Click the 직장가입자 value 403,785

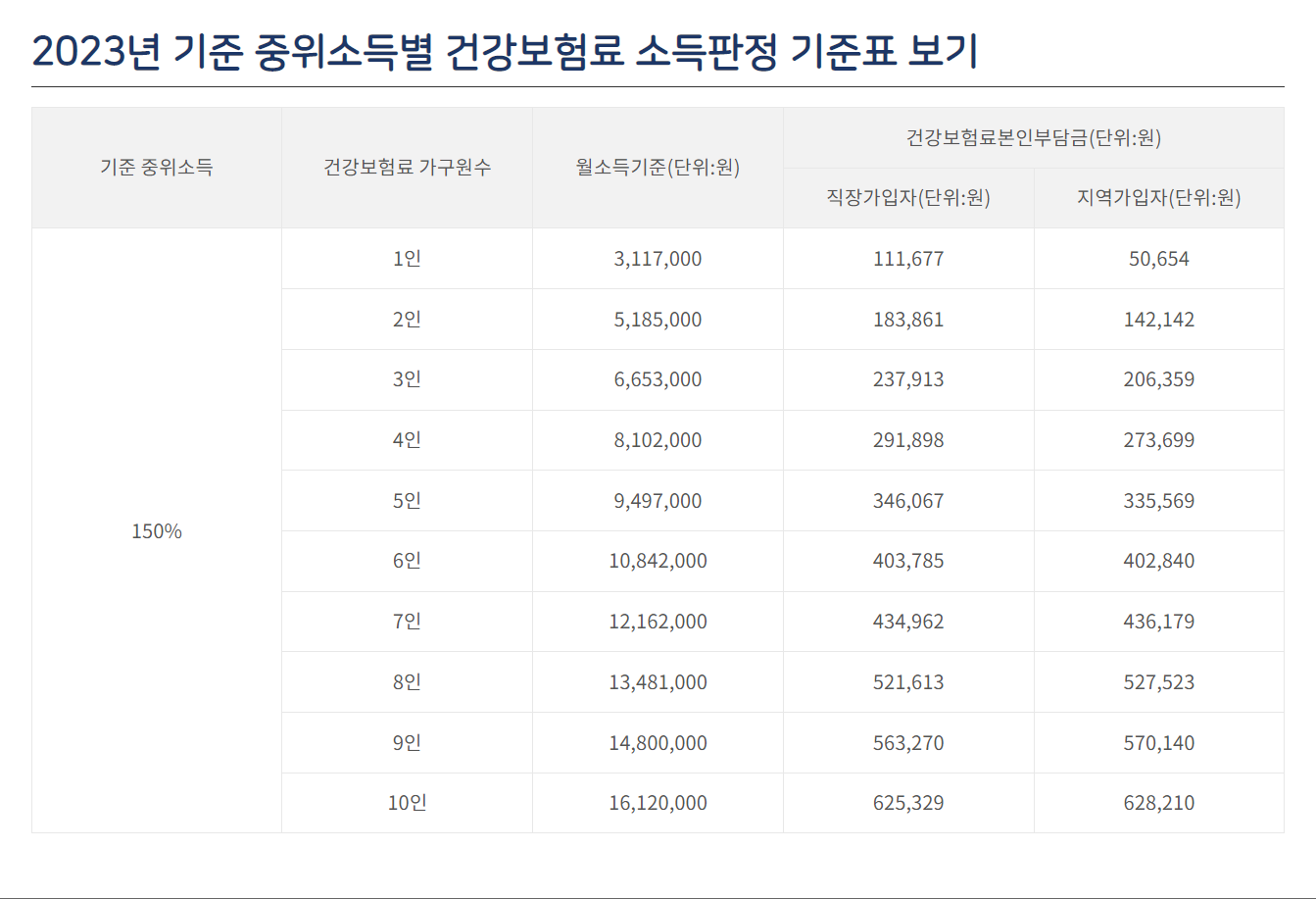[x=908, y=561]
